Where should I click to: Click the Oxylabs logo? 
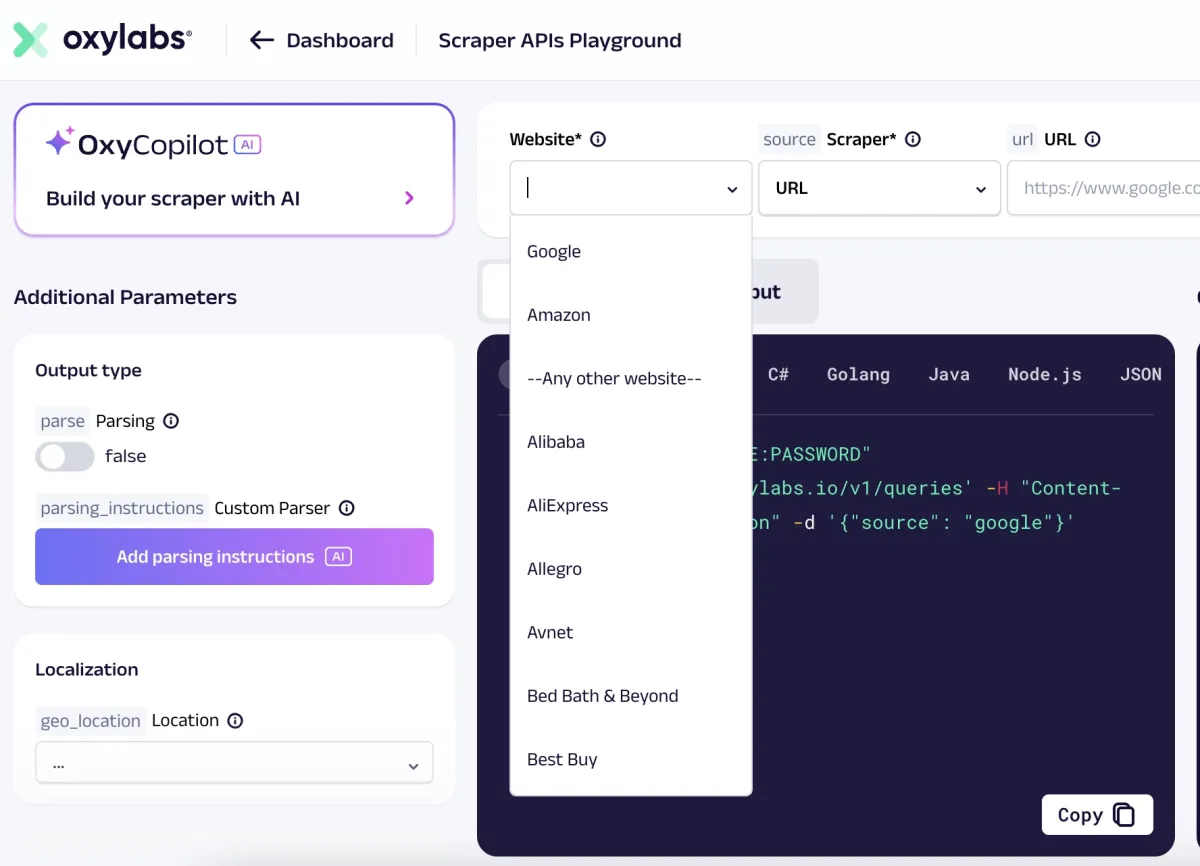coord(102,40)
